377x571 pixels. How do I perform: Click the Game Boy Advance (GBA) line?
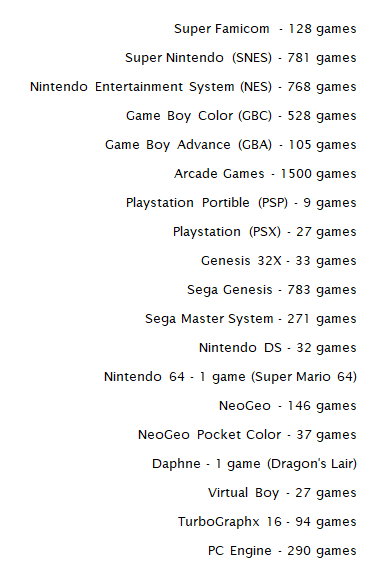pos(231,145)
